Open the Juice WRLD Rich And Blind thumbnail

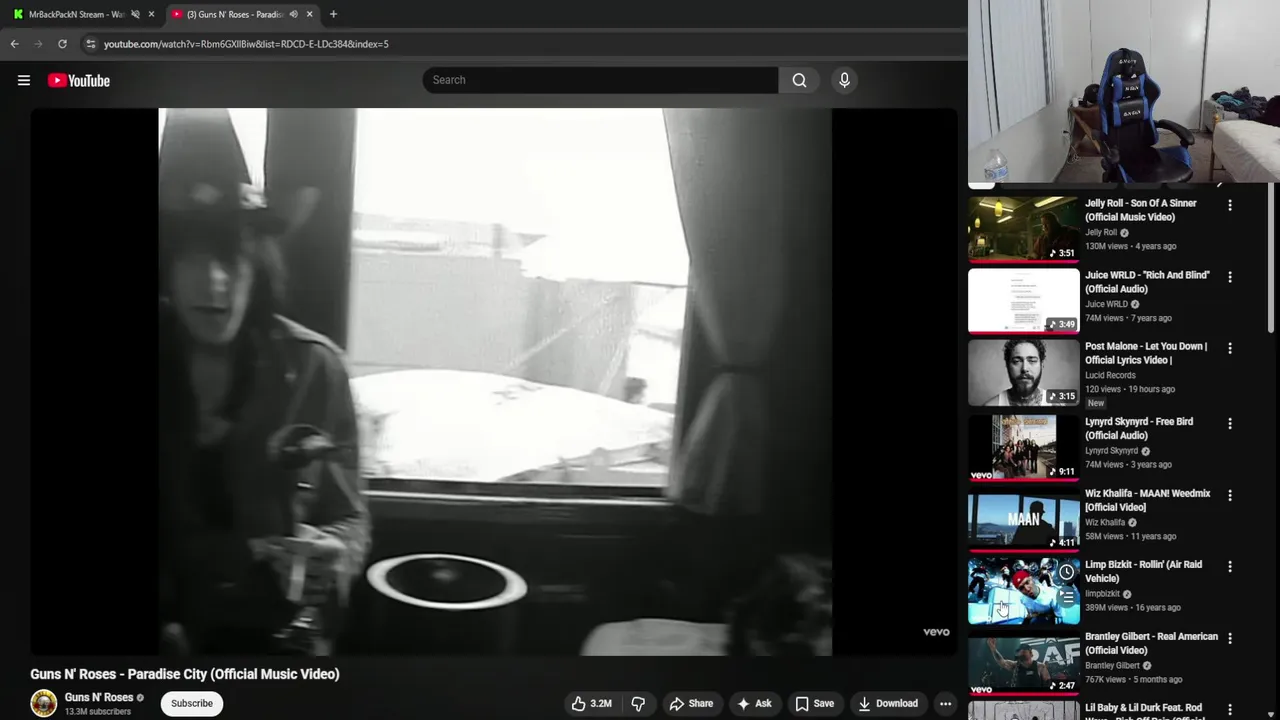point(1024,300)
